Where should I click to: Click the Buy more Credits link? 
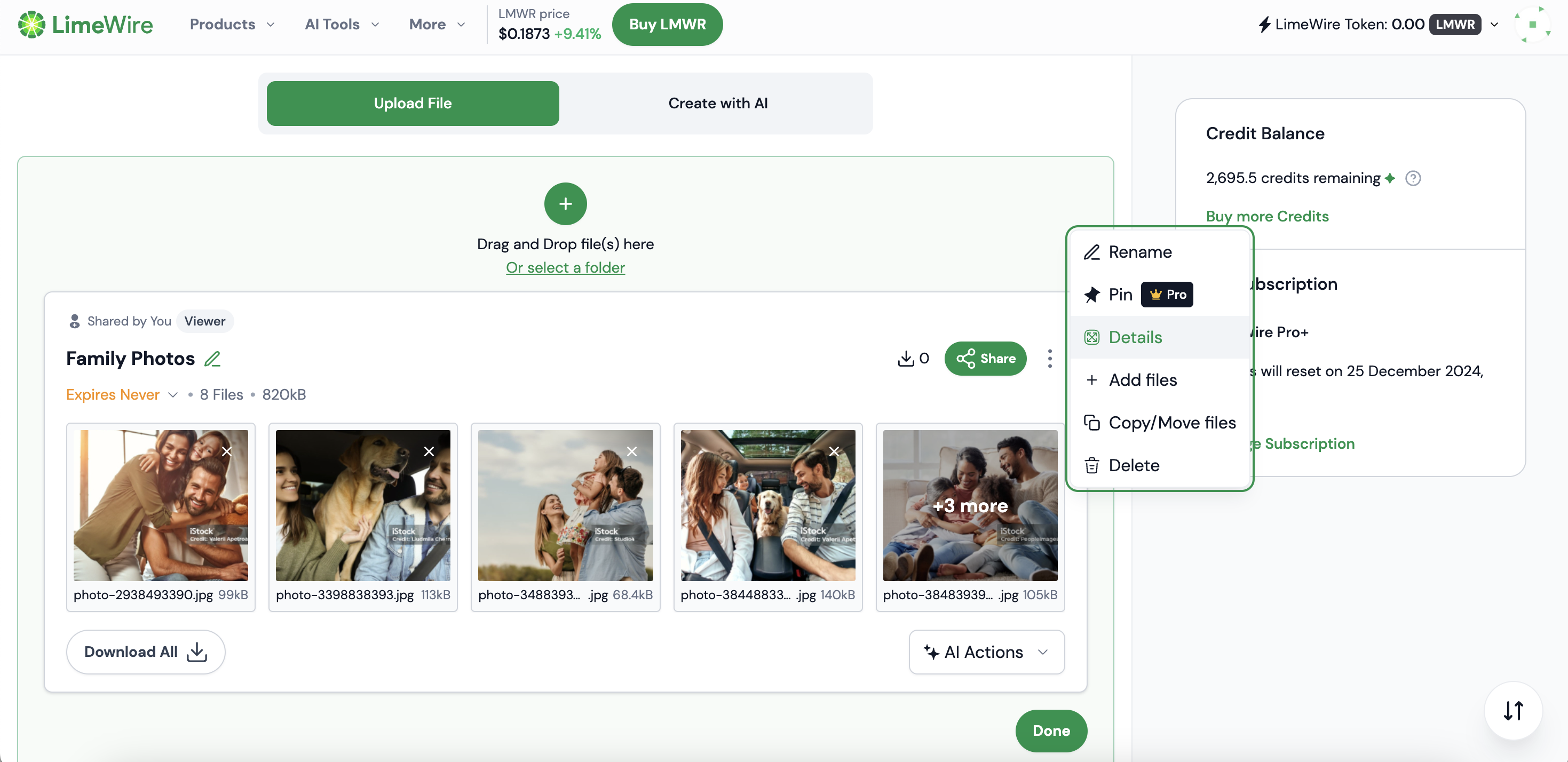(1268, 216)
